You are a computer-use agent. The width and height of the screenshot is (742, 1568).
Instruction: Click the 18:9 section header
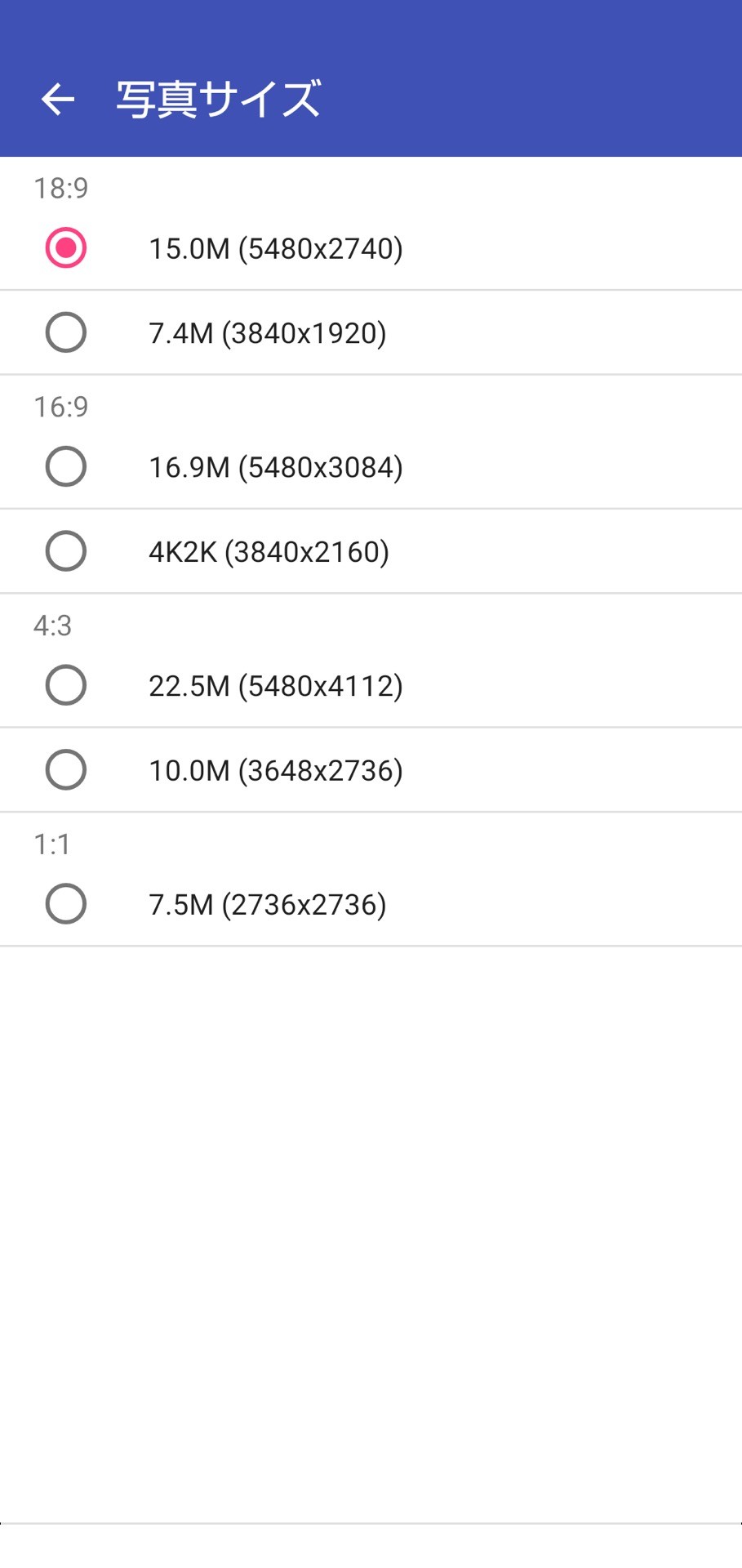coord(60,189)
